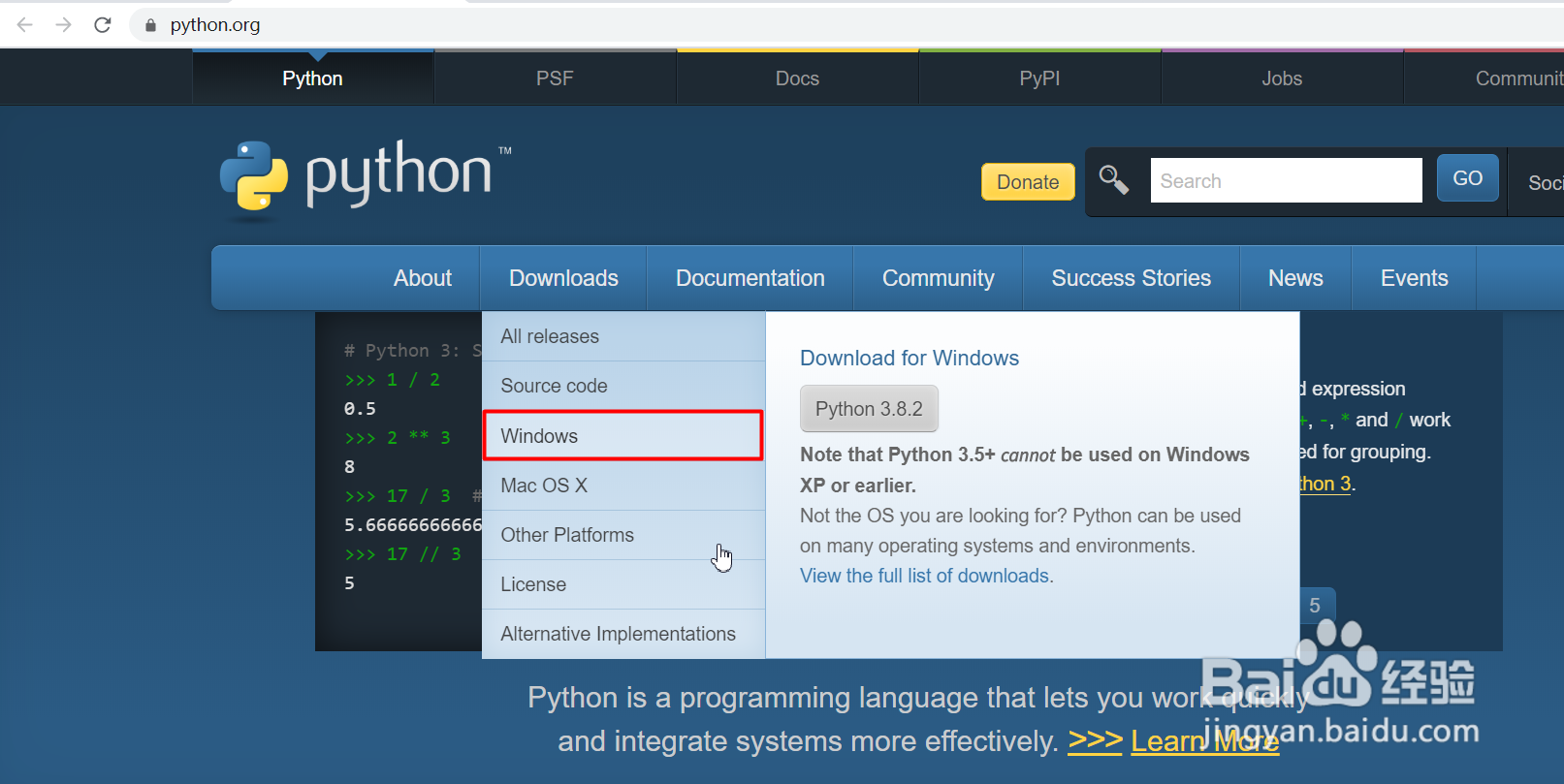Select the Jobs top tab
This screenshot has width=1564, height=784.
coord(1282,78)
